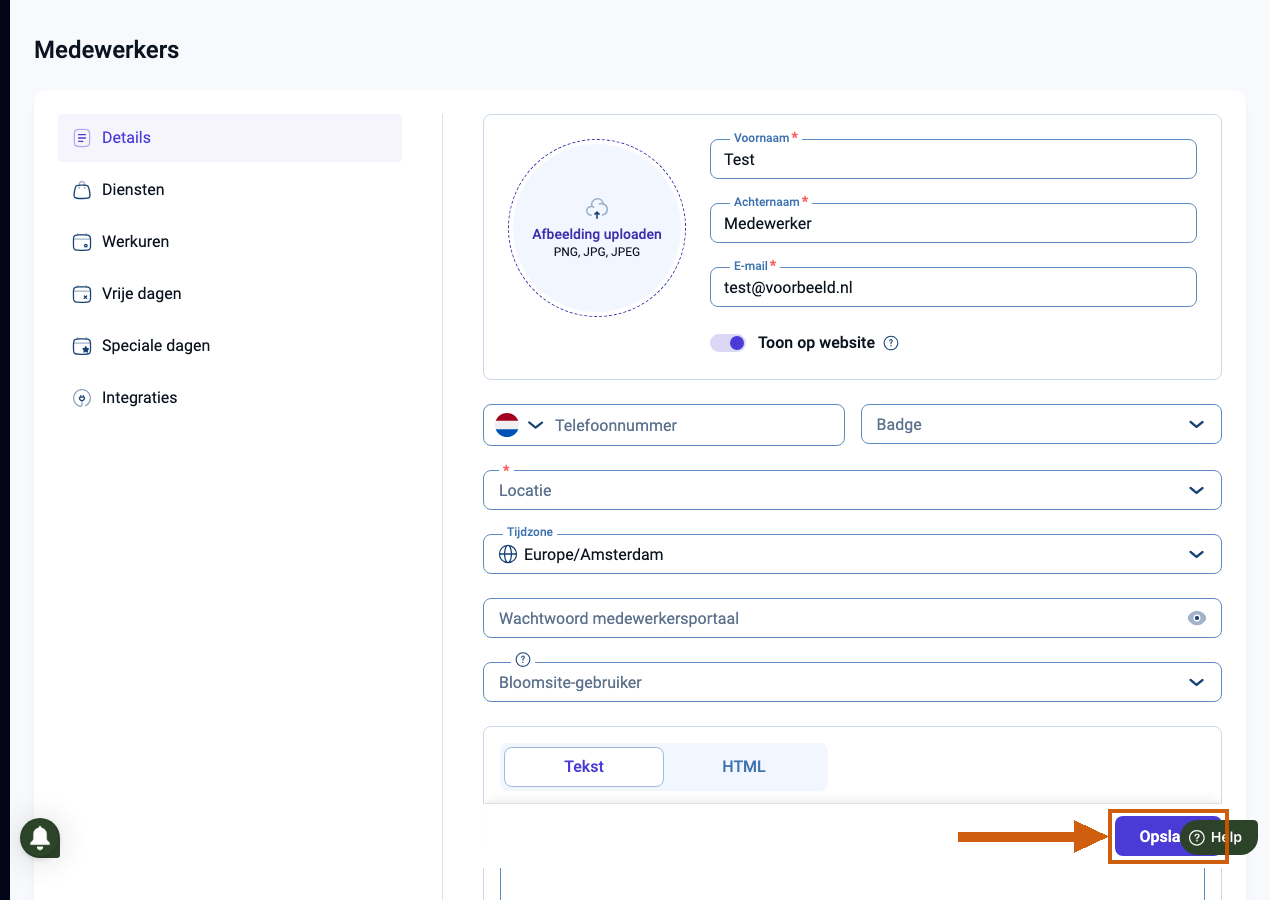Click the Medewerkers page heading
Image resolution: width=1270 pixels, height=900 pixels.
pos(107,49)
